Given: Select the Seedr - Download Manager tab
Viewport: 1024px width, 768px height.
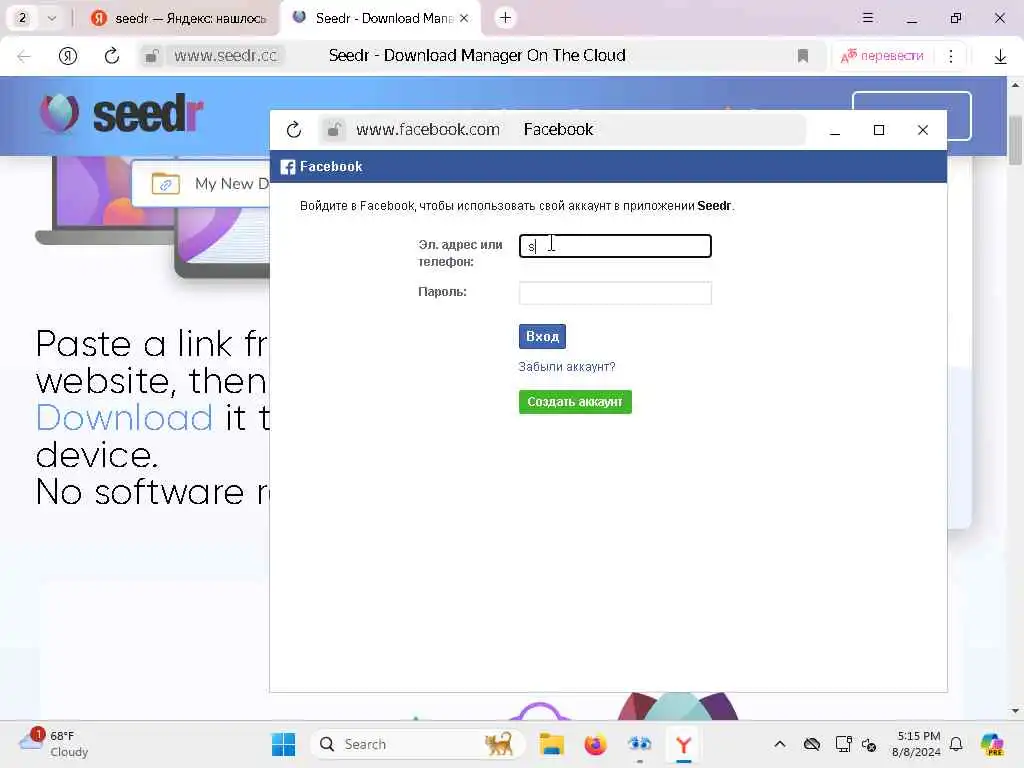Looking at the screenshot, I should [379, 18].
